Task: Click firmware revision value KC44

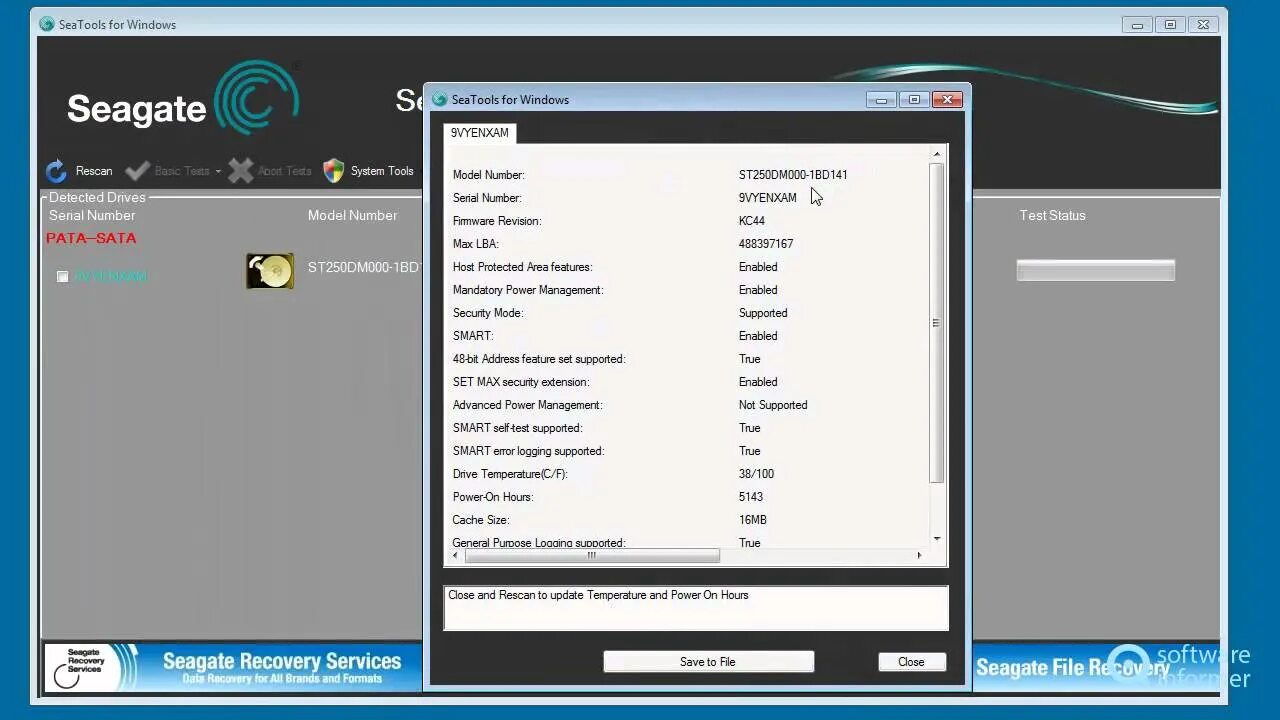Action: pyautogui.click(x=752, y=221)
